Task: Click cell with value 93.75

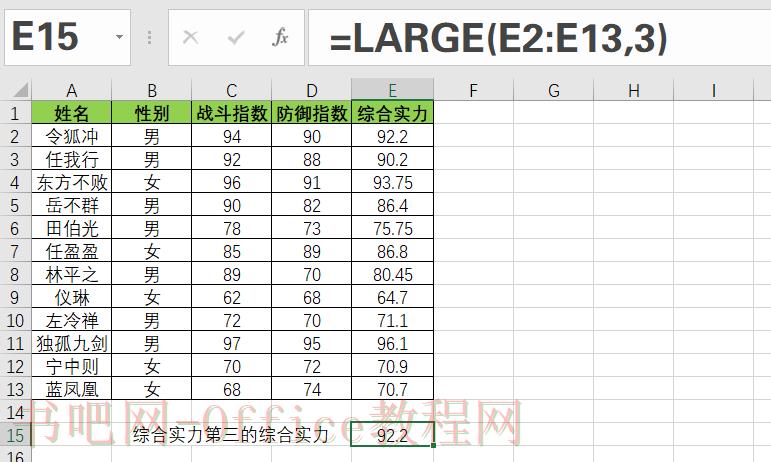Action: point(392,182)
